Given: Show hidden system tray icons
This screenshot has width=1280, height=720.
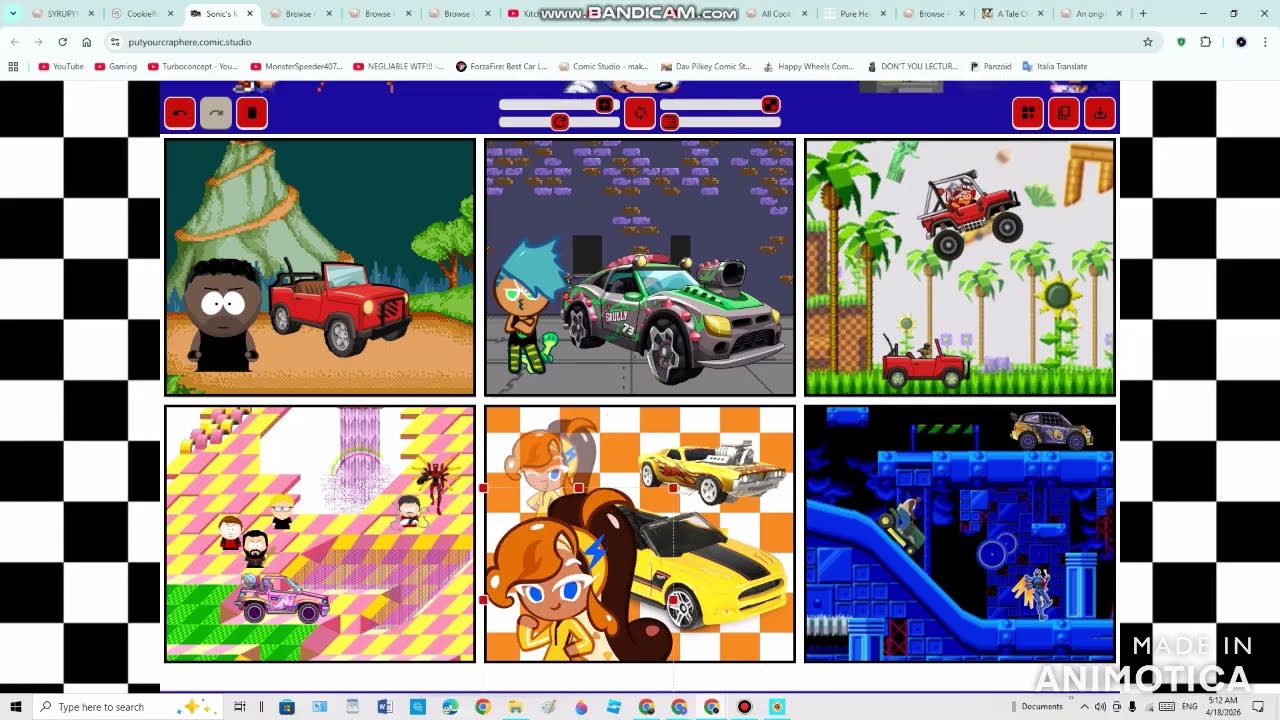Looking at the screenshot, I should pos(1084,707).
